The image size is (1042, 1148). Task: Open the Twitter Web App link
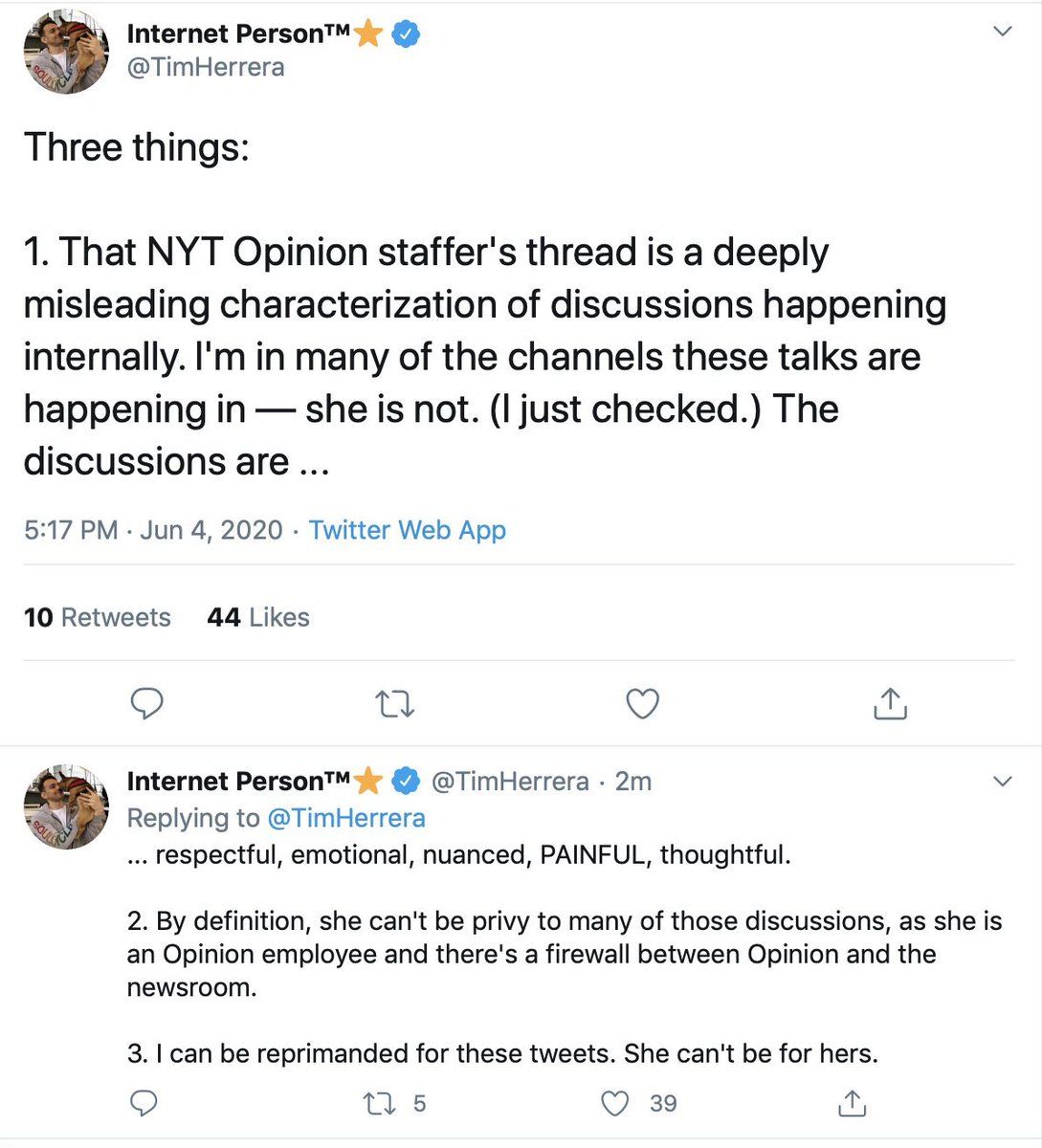click(407, 530)
